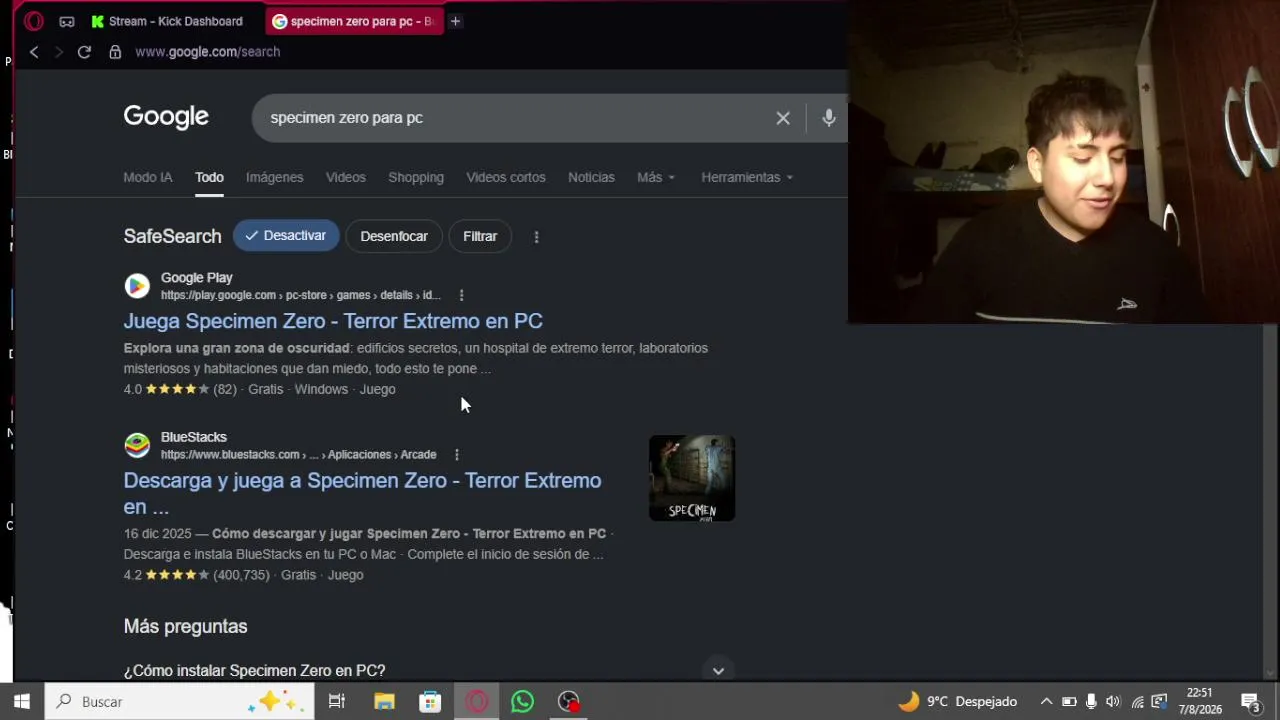
Task: Open Task View on the taskbar
Action: [x=337, y=701]
